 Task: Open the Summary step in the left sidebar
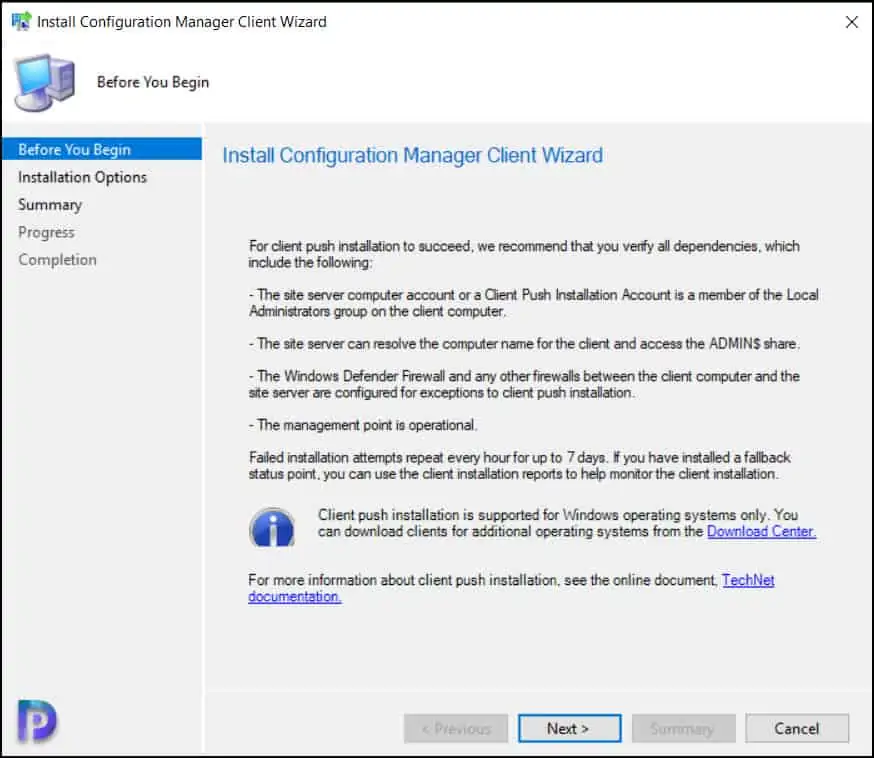50,205
